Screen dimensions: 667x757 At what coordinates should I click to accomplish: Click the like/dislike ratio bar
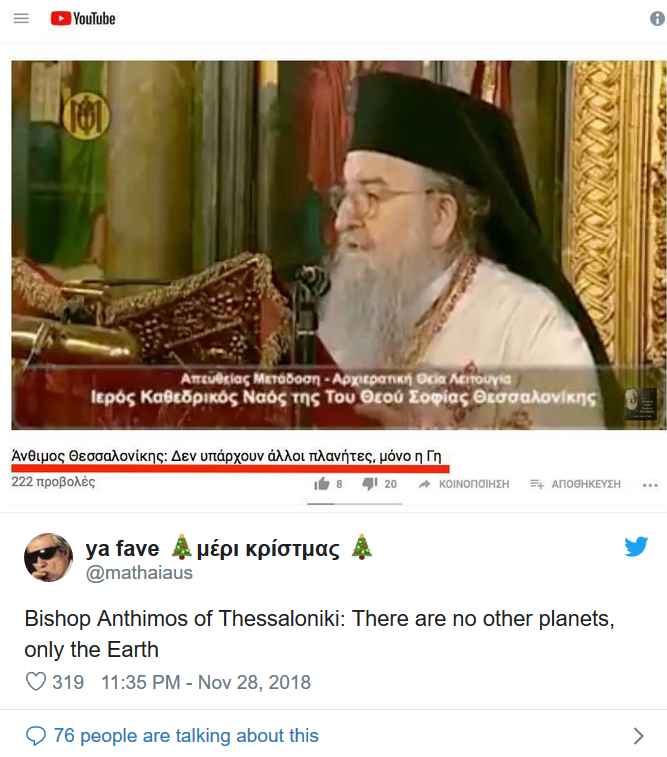pyautogui.click(x=355, y=504)
